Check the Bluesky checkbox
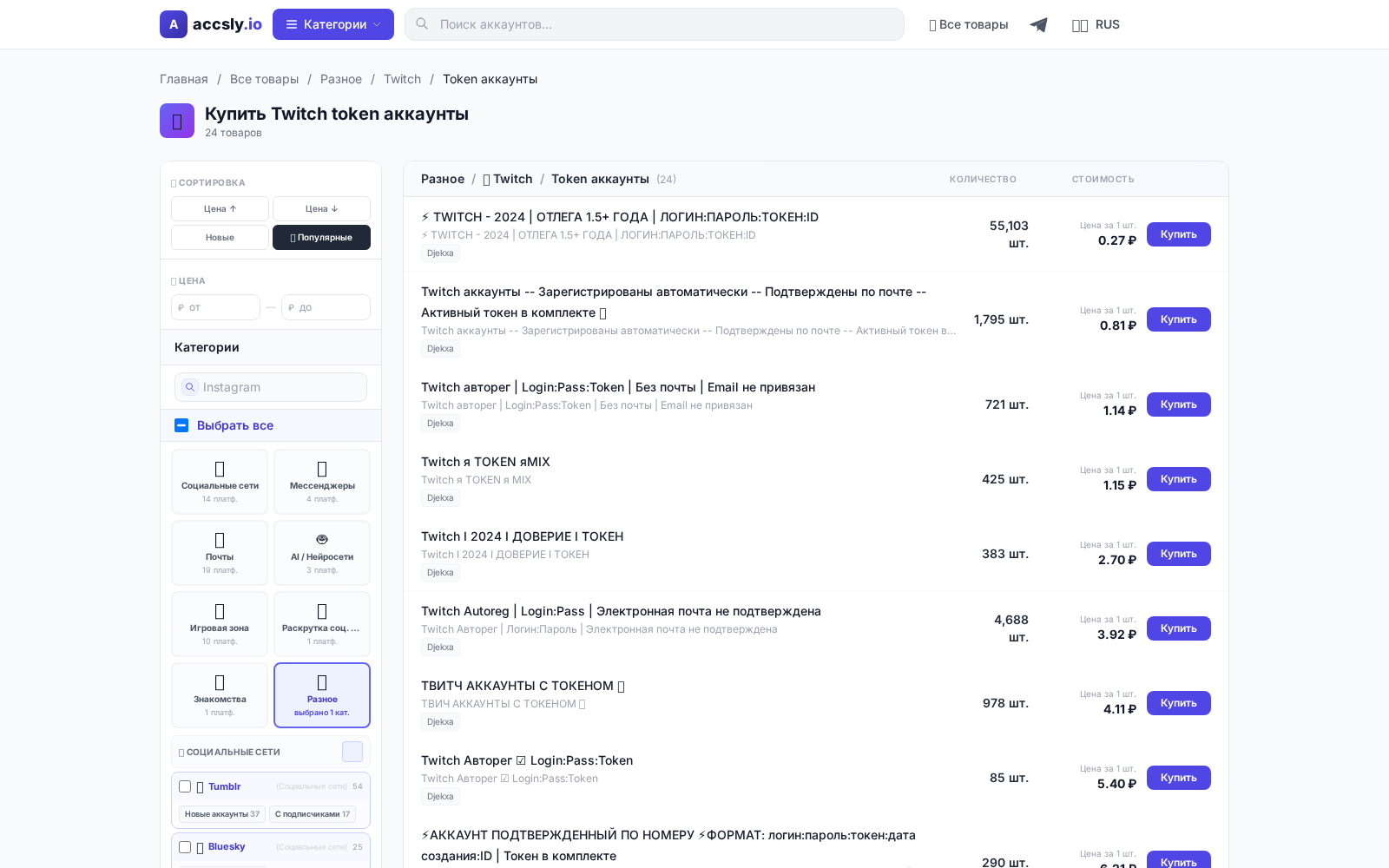The height and width of the screenshot is (868, 1389). 185,847
